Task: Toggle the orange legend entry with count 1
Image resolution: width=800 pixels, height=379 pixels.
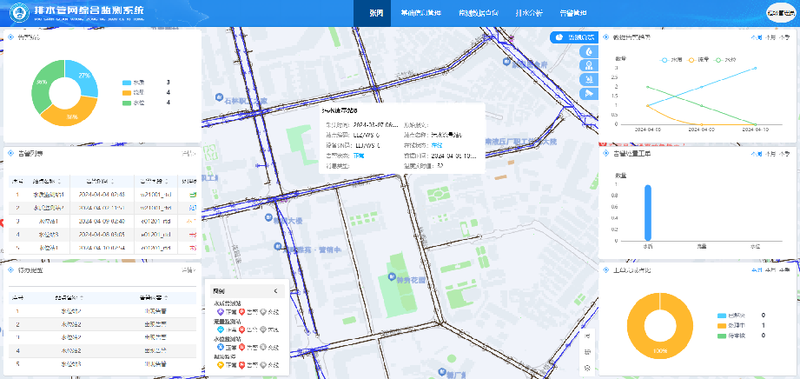Action: pyautogui.click(x=730, y=326)
